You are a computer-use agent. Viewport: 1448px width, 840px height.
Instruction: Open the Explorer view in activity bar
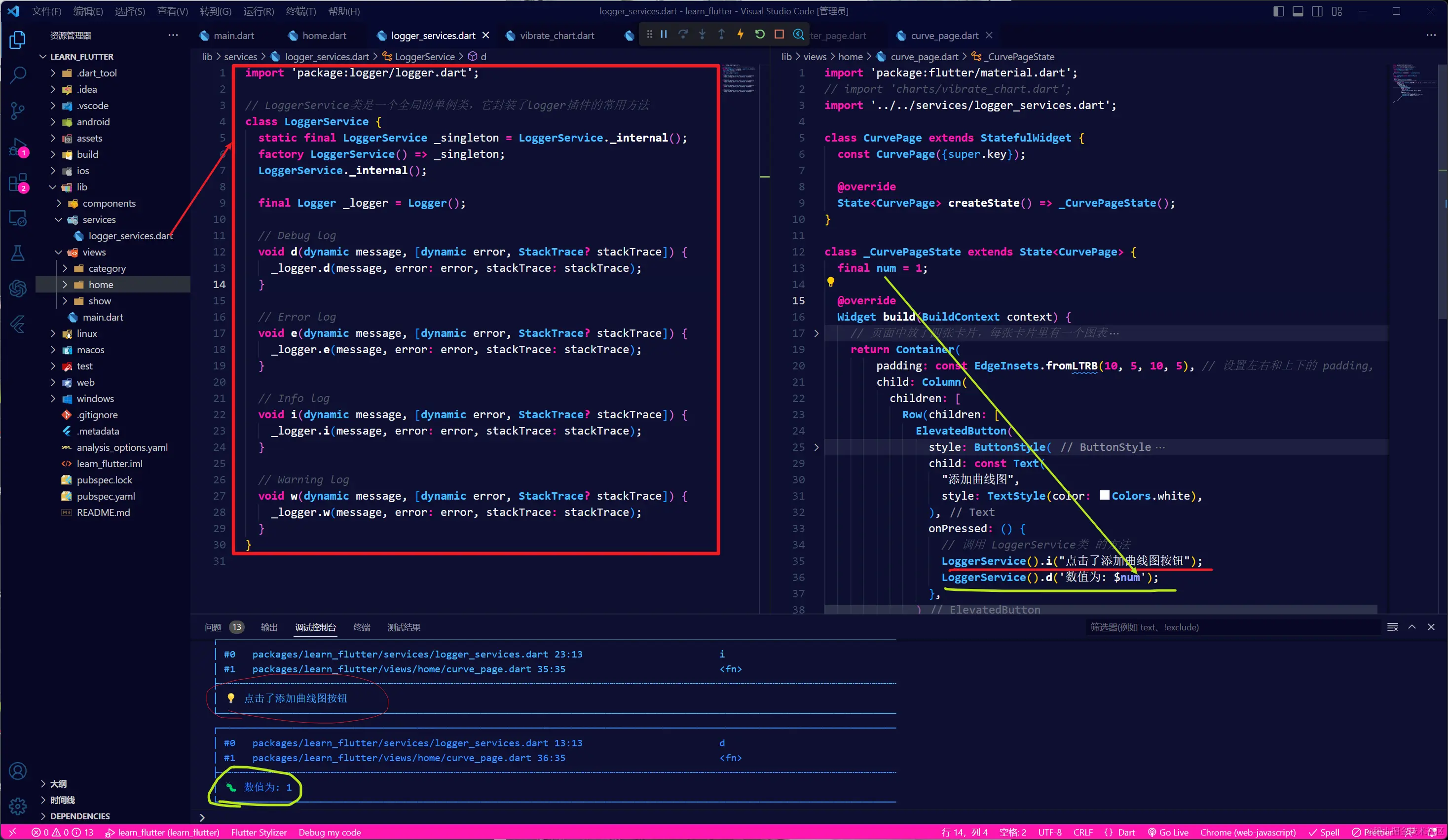tap(18, 39)
